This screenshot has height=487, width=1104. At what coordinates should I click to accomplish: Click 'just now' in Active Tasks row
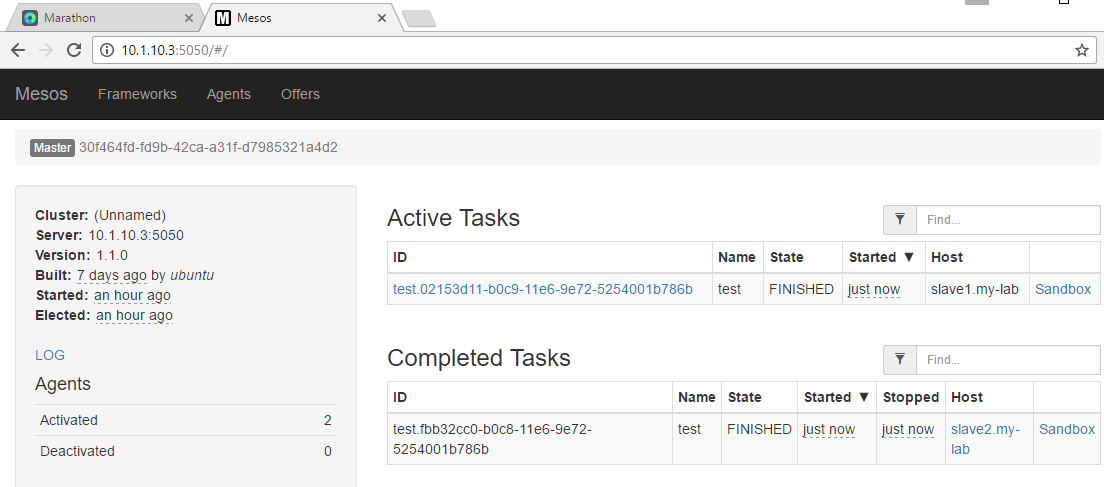(874, 289)
